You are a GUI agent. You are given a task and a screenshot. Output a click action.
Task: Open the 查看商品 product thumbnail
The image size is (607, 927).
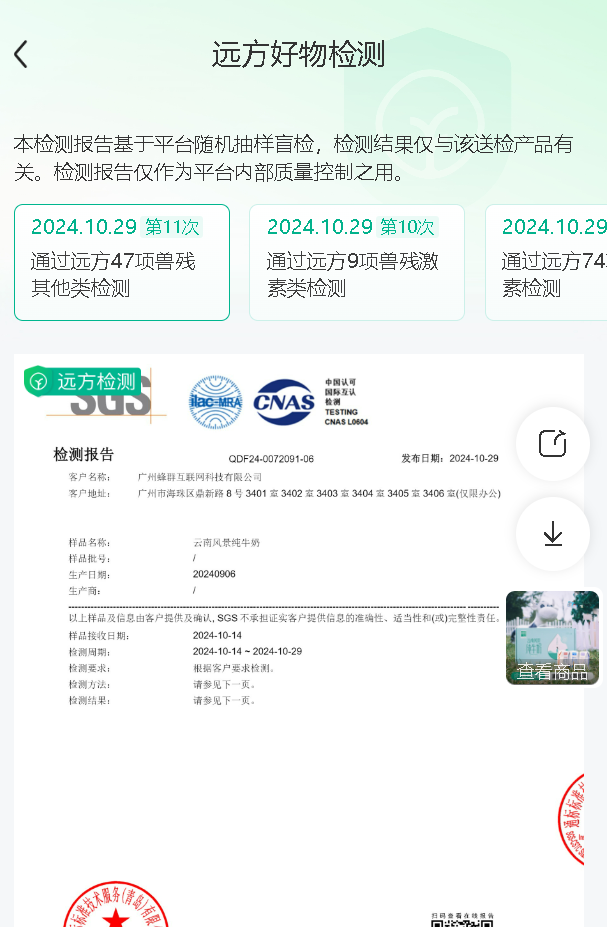click(x=553, y=638)
